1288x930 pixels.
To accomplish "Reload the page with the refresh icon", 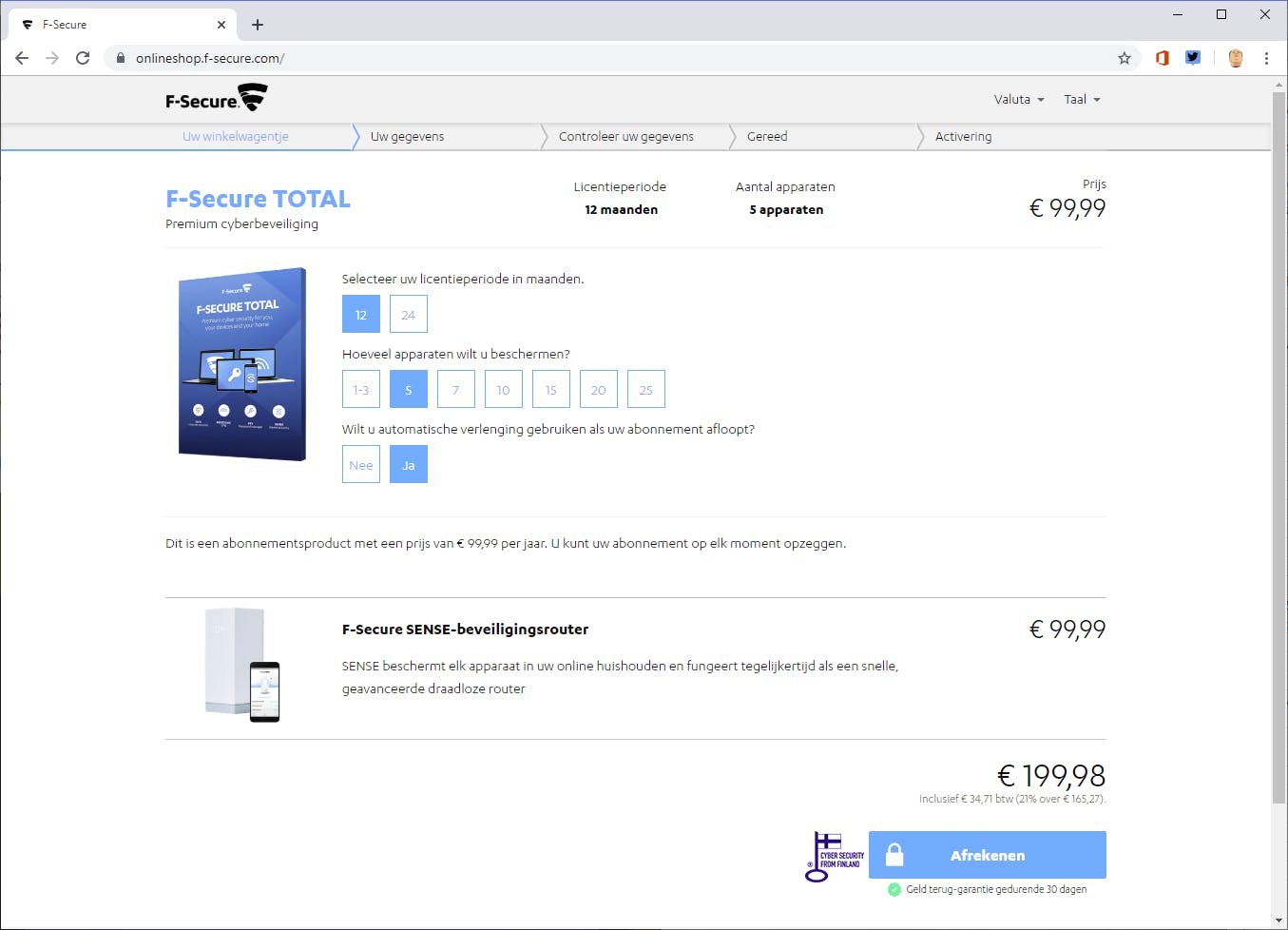I will (83, 58).
